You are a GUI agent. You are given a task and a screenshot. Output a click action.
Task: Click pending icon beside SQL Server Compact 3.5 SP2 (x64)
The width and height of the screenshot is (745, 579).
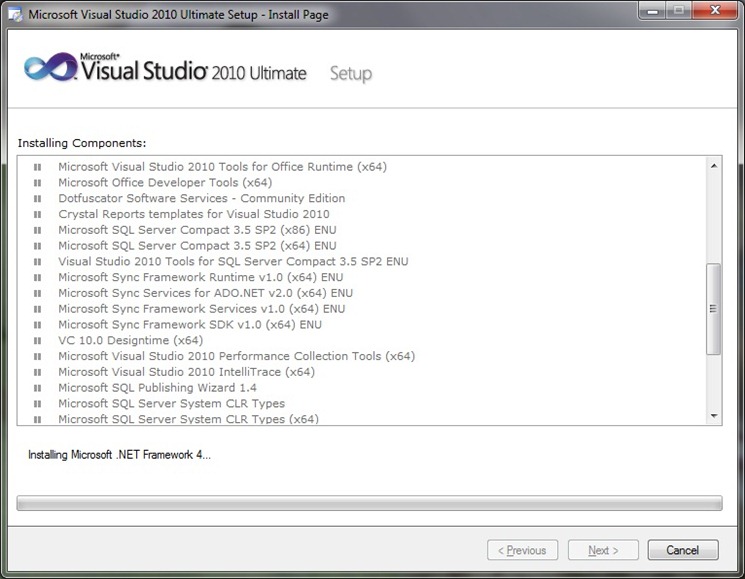coord(38,246)
